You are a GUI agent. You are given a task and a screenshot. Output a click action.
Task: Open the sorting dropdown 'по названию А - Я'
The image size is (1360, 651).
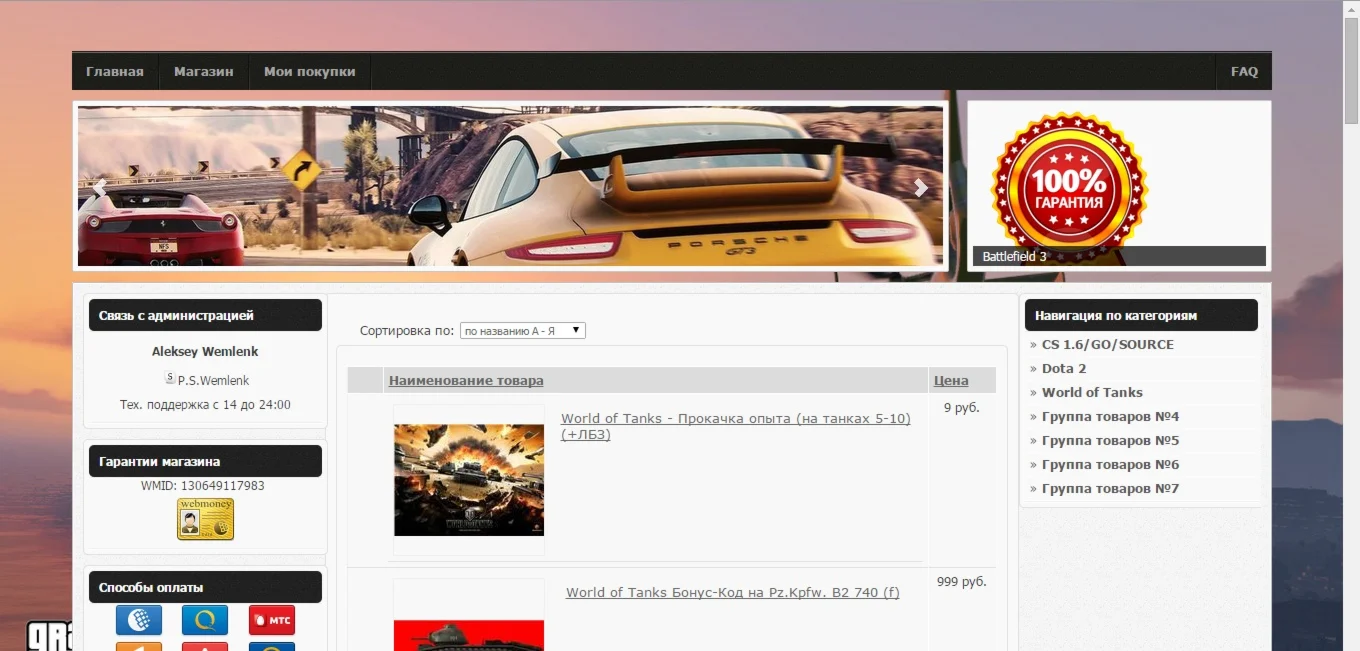tap(523, 330)
